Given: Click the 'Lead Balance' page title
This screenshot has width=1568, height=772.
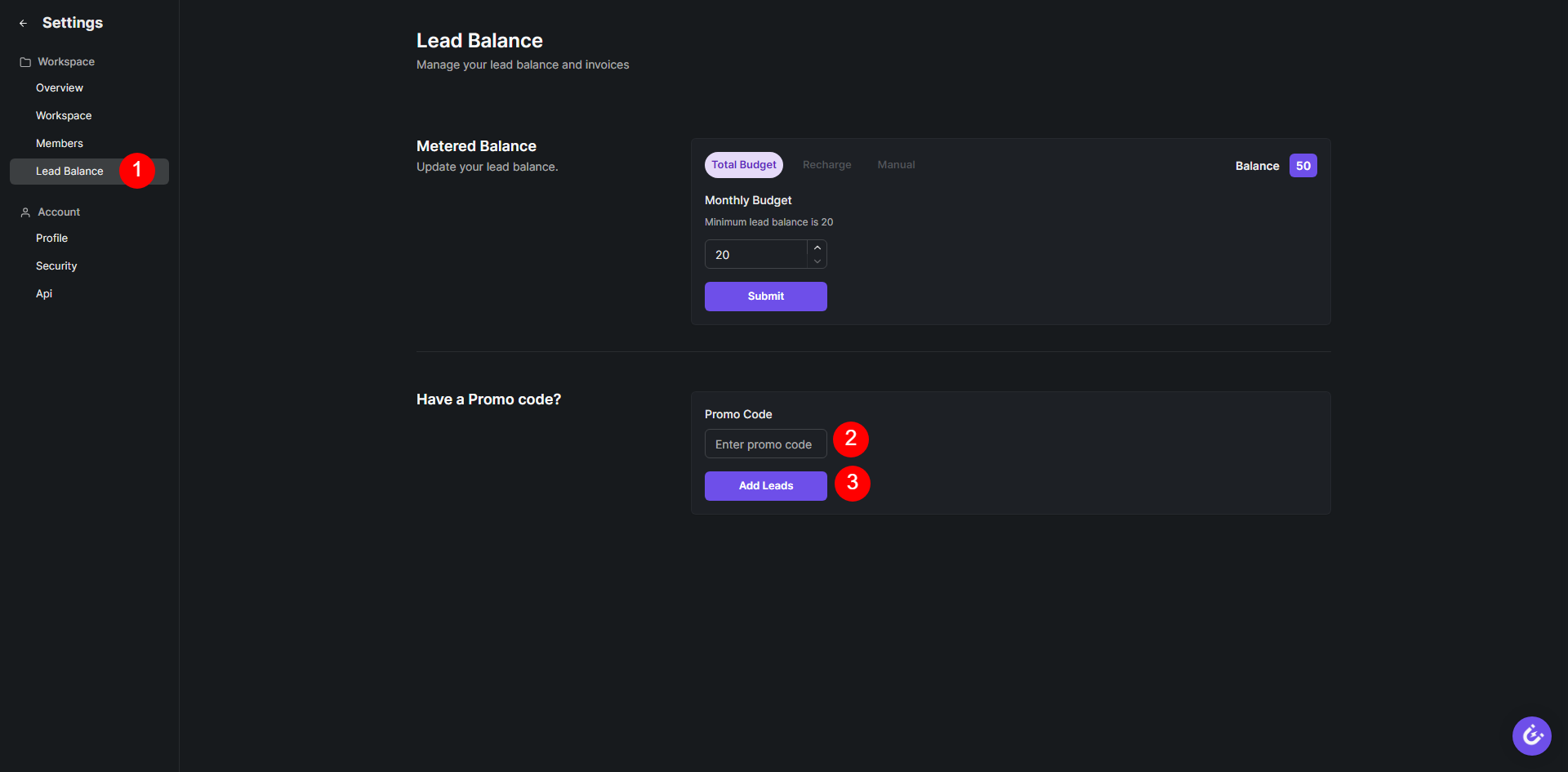Looking at the screenshot, I should tap(479, 41).
